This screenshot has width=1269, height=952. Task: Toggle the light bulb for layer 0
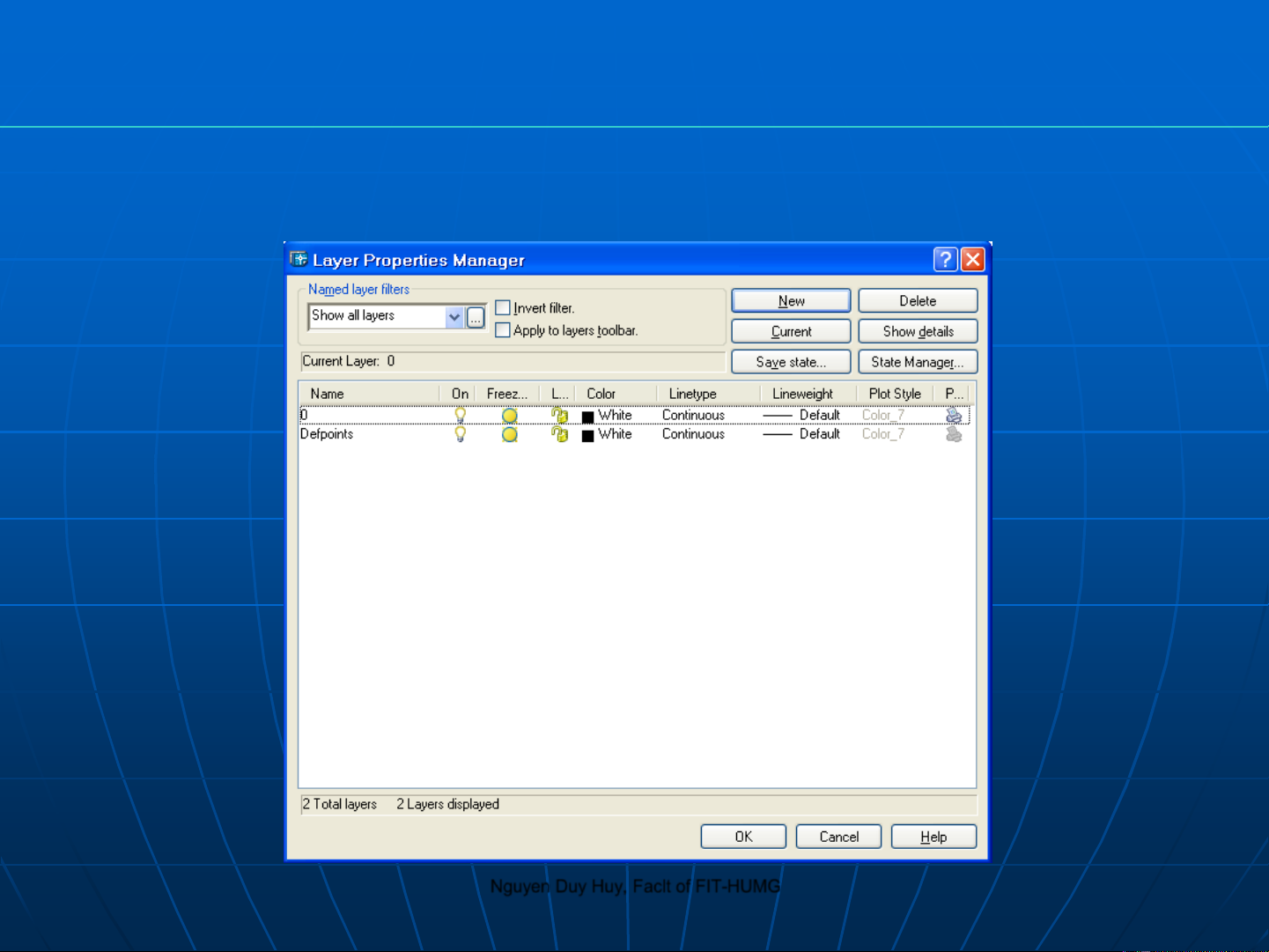pyautogui.click(x=460, y=415)
